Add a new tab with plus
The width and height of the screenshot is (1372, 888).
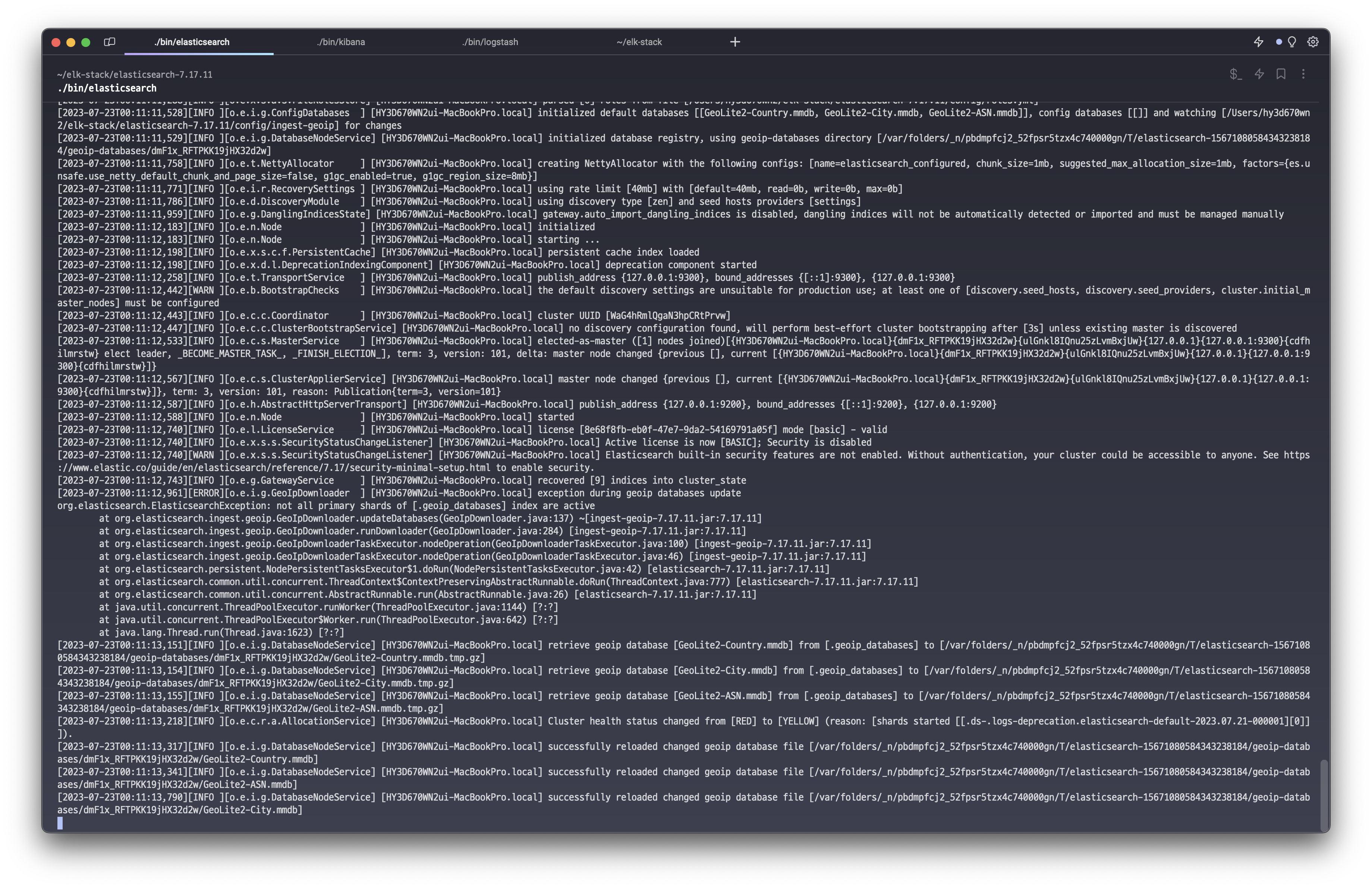tap(734, 42)
